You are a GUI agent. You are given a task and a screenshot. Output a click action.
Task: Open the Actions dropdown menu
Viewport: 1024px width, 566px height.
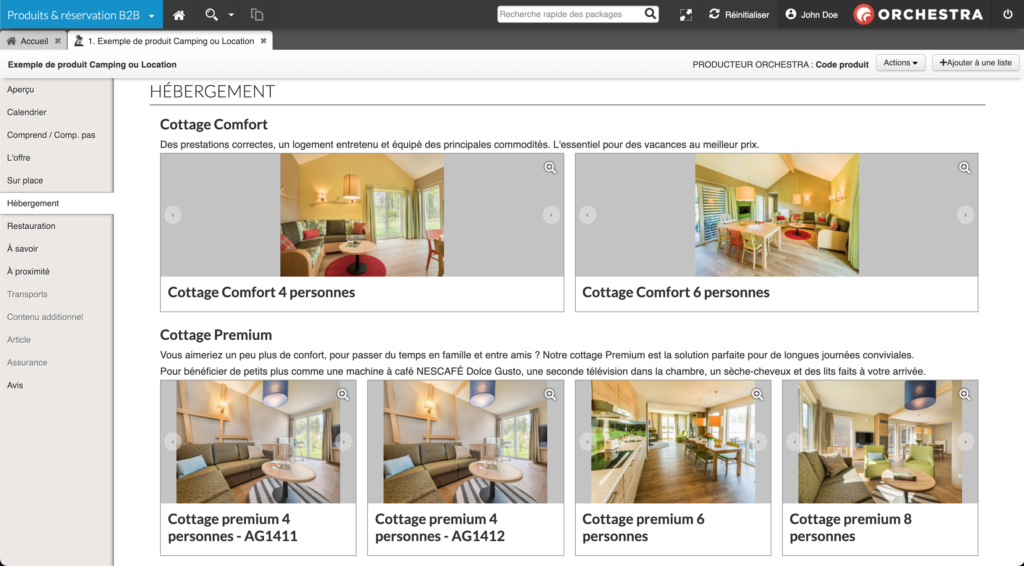(x=900, y=63)
